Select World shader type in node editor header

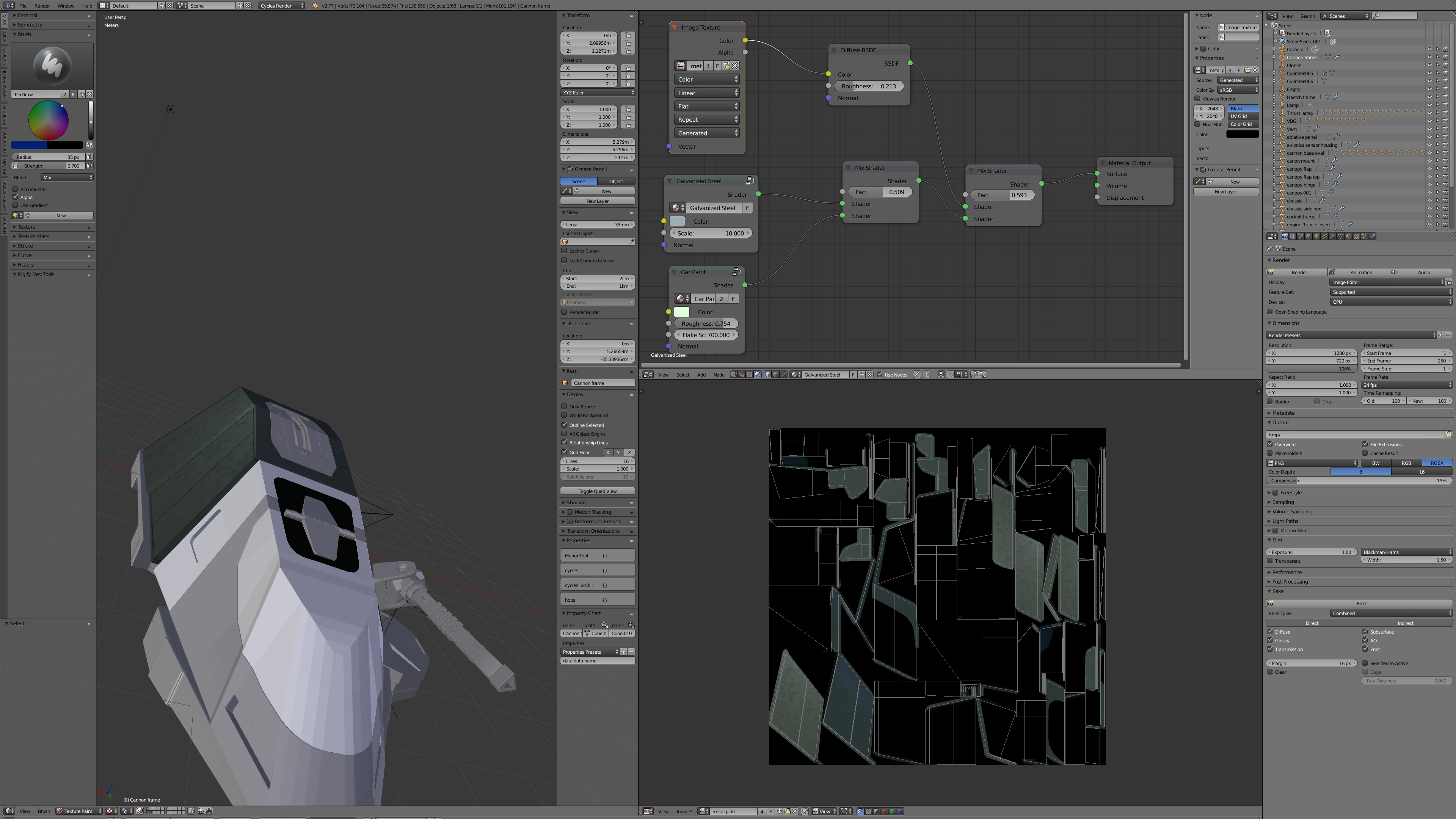coord(775,375)
